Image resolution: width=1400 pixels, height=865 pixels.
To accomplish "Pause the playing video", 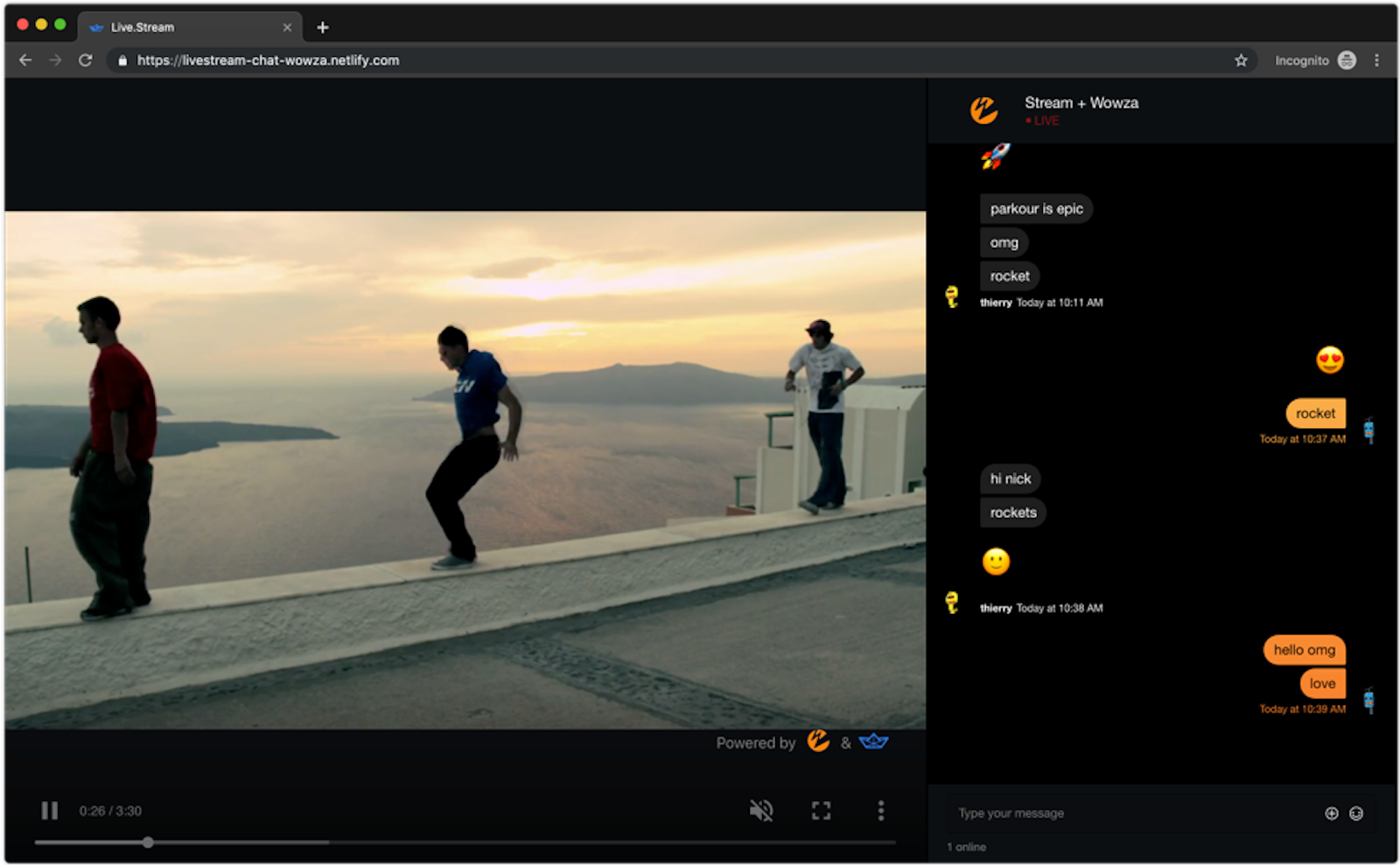I will (49, 810).
